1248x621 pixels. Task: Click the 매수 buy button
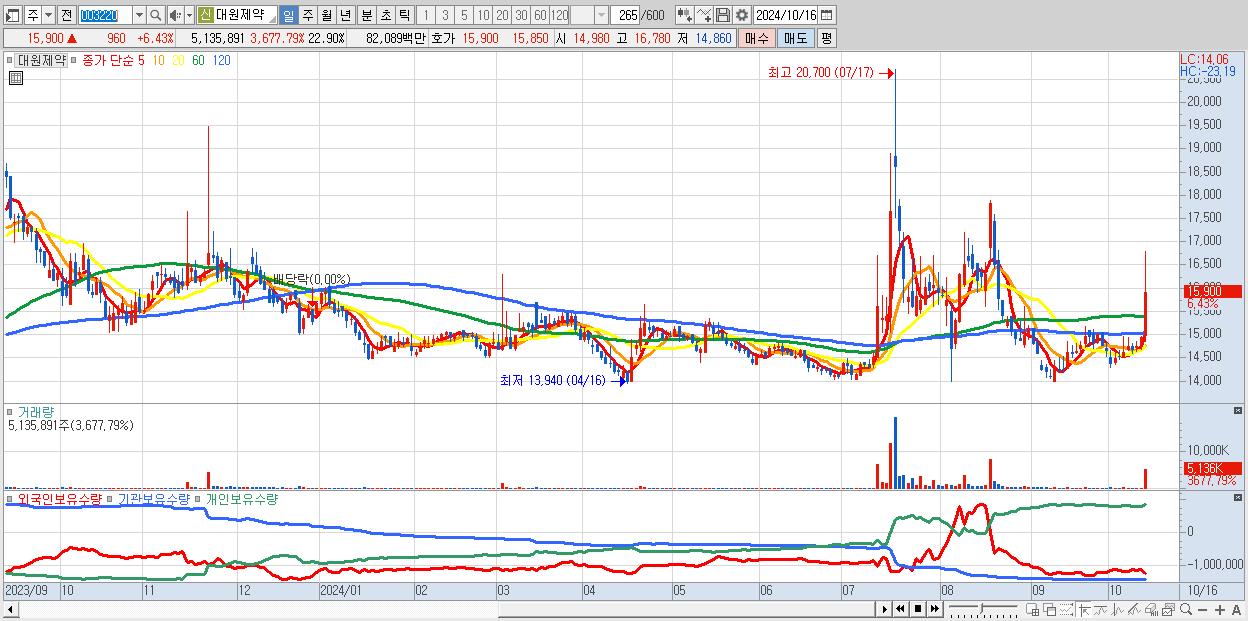(x=757, y=38)
